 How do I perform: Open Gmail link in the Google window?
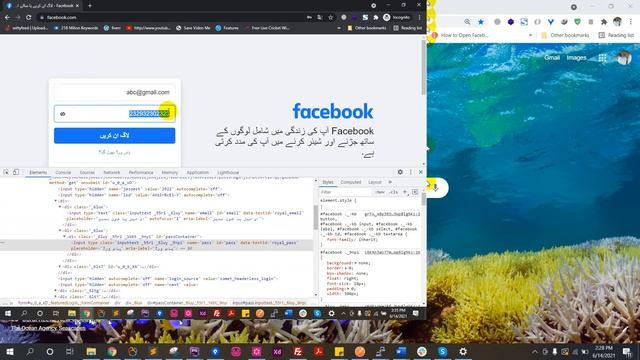pyautogui.click(x=552, y=58)
